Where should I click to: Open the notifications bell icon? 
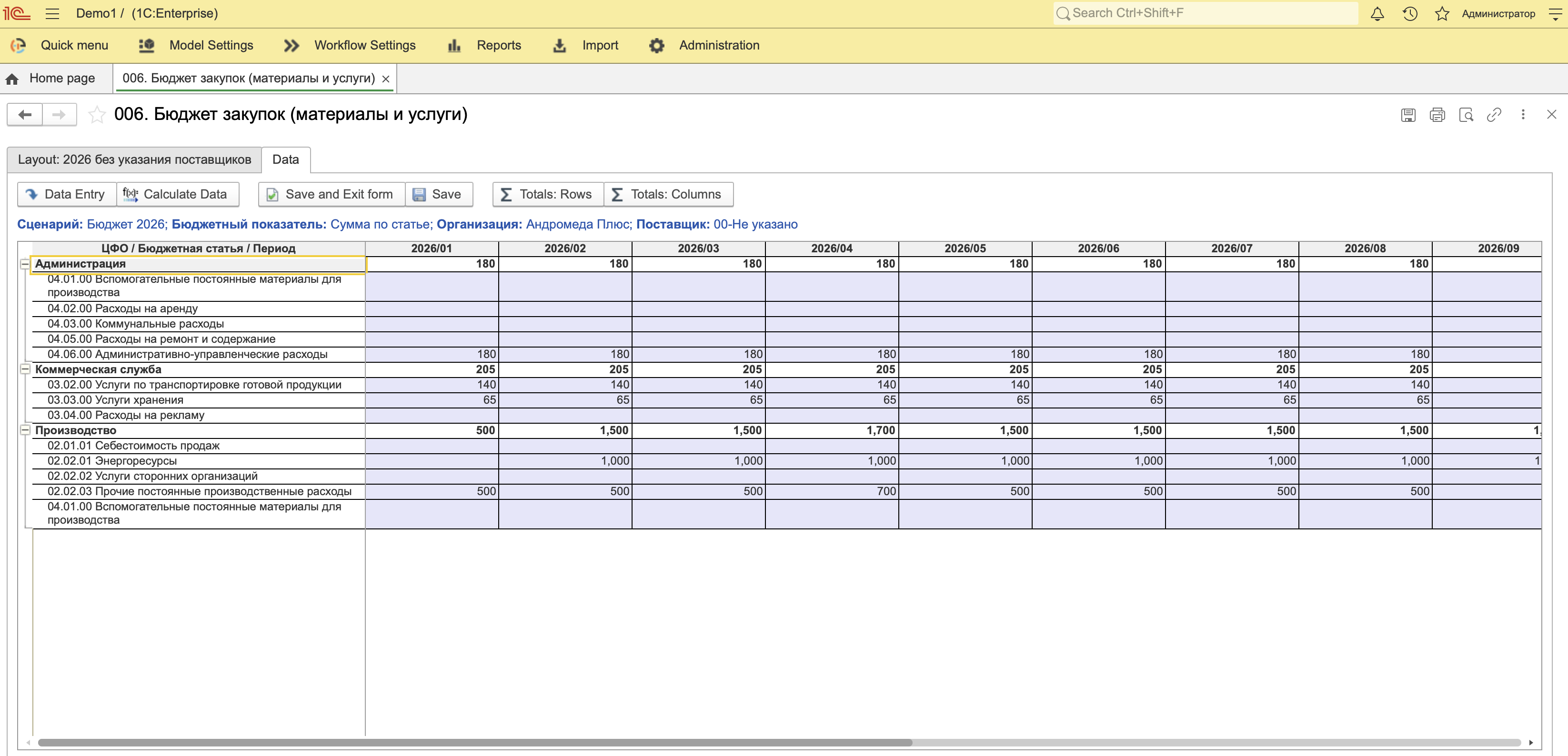[1377, 13]
